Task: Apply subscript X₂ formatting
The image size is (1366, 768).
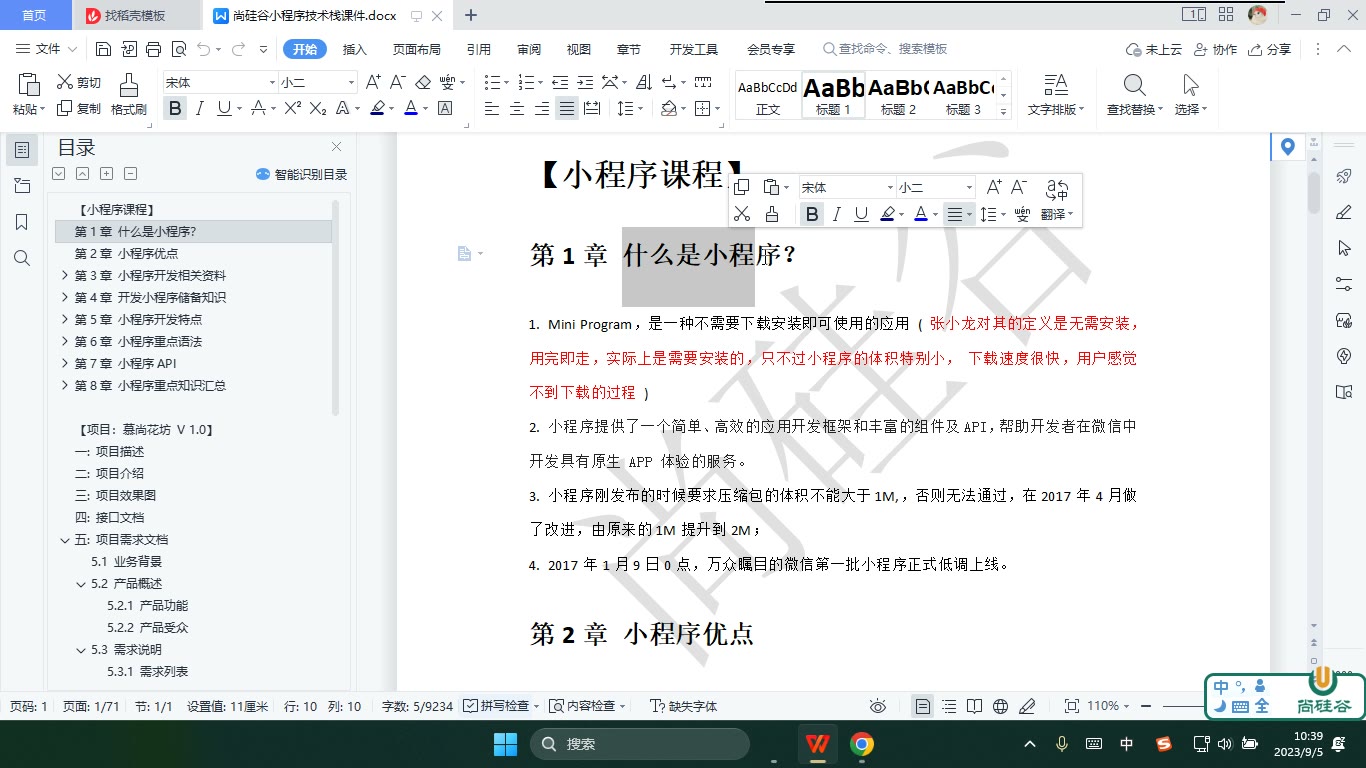Action: click(318, 109)
